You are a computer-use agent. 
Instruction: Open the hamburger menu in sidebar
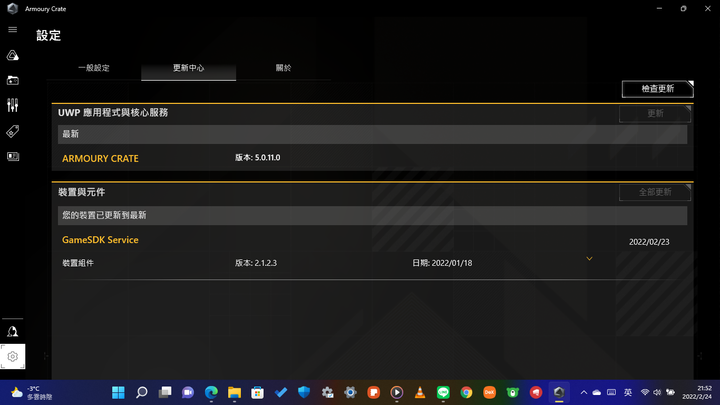(x=12, y=29)
